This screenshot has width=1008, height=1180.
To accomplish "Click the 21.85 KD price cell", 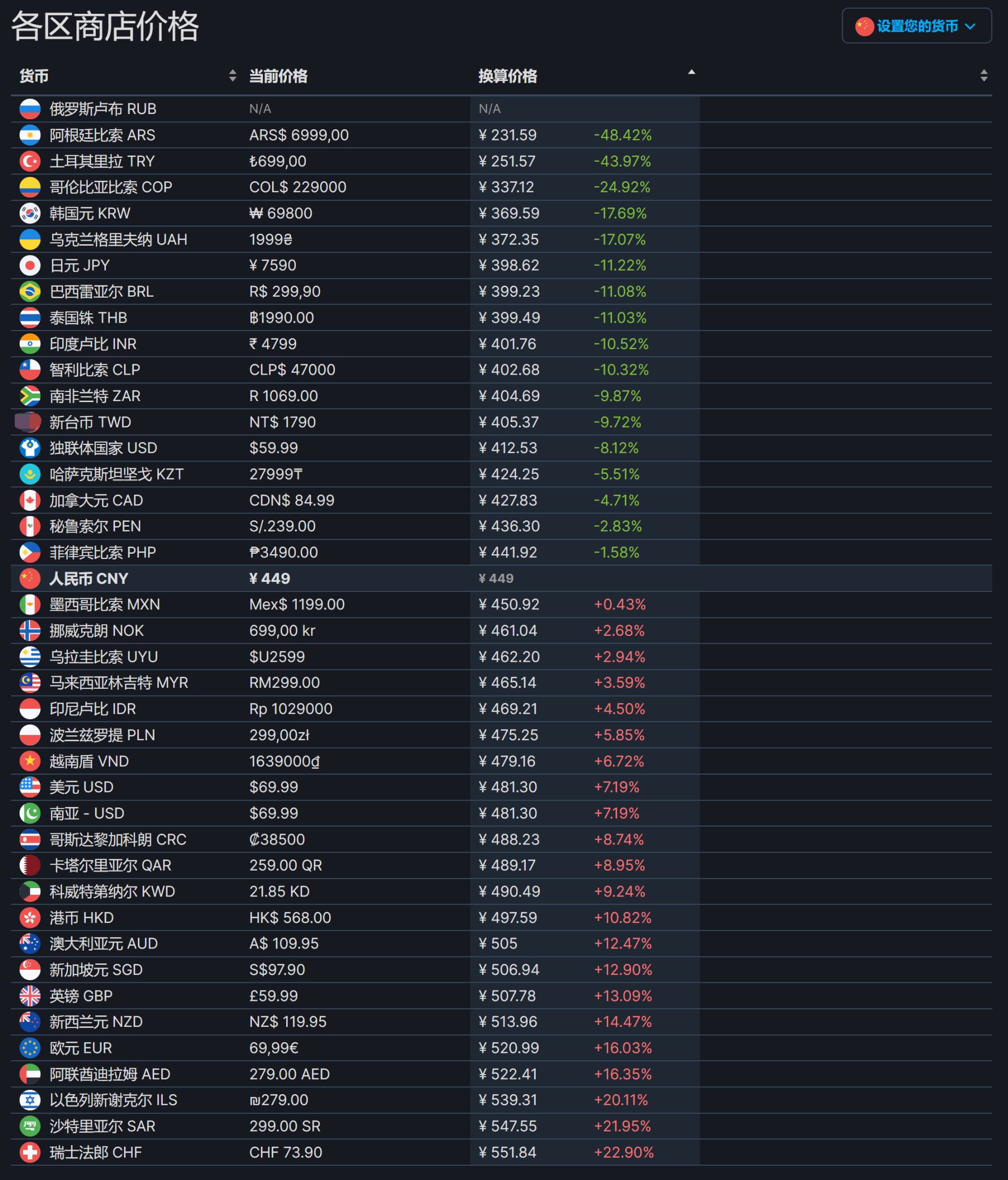I will tap(279, 891).
